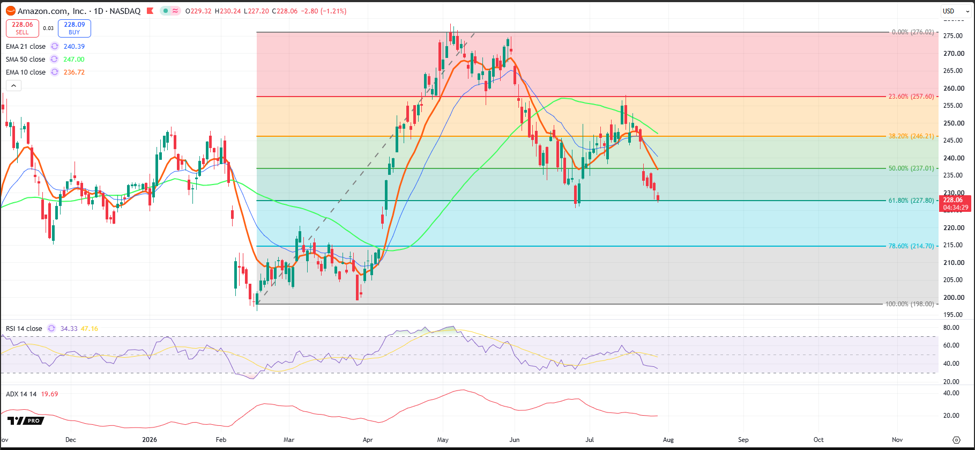Click the red flag icon after NASDAQ
Viewport: 975px width, 450px height.
(150, 11)
